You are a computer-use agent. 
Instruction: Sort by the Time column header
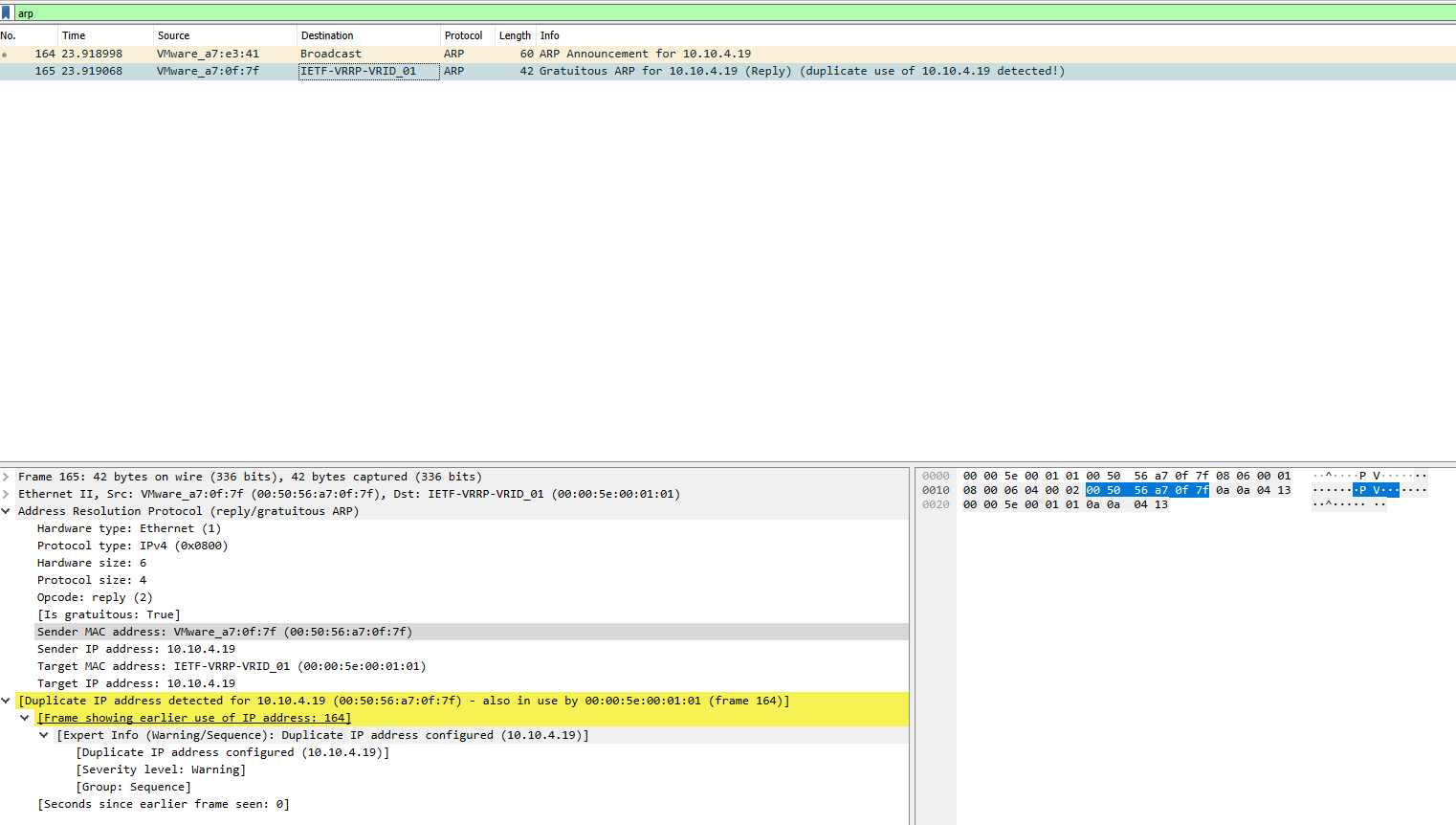pyautogui.click(x=75, y=35)
